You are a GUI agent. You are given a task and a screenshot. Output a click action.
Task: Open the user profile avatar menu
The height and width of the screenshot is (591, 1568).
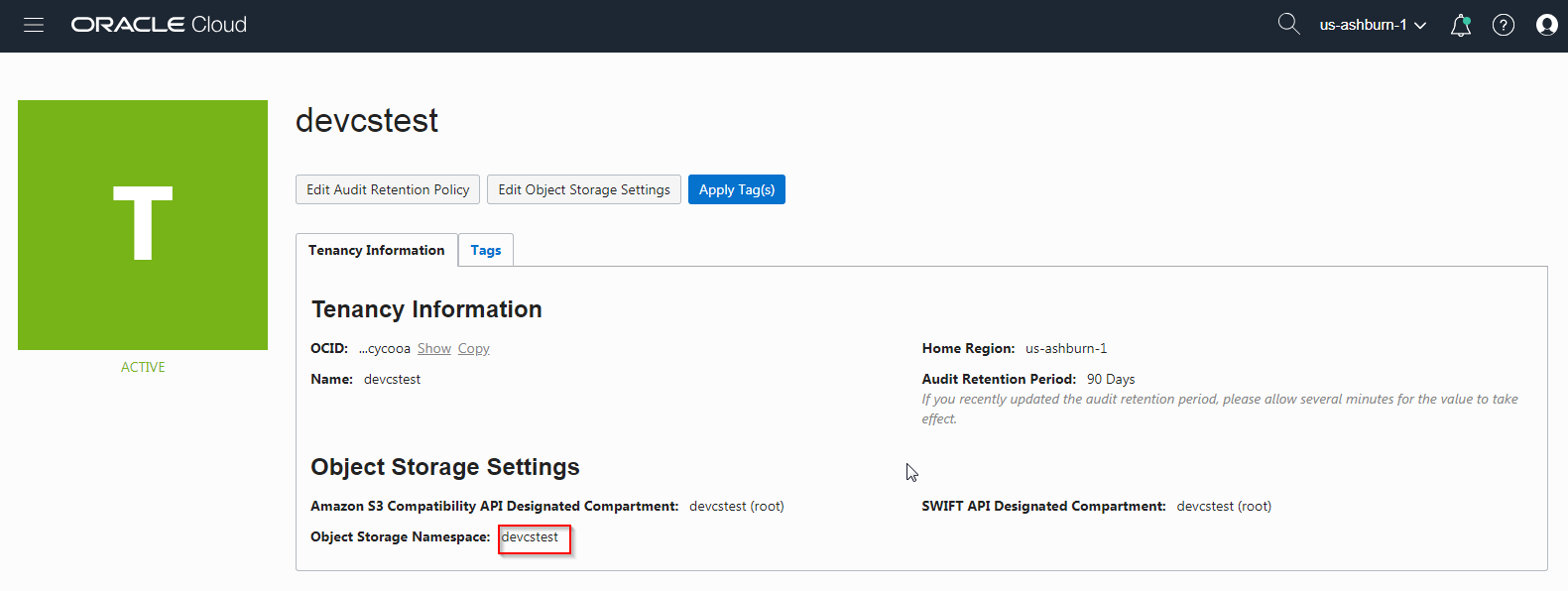click(1546, 26)
